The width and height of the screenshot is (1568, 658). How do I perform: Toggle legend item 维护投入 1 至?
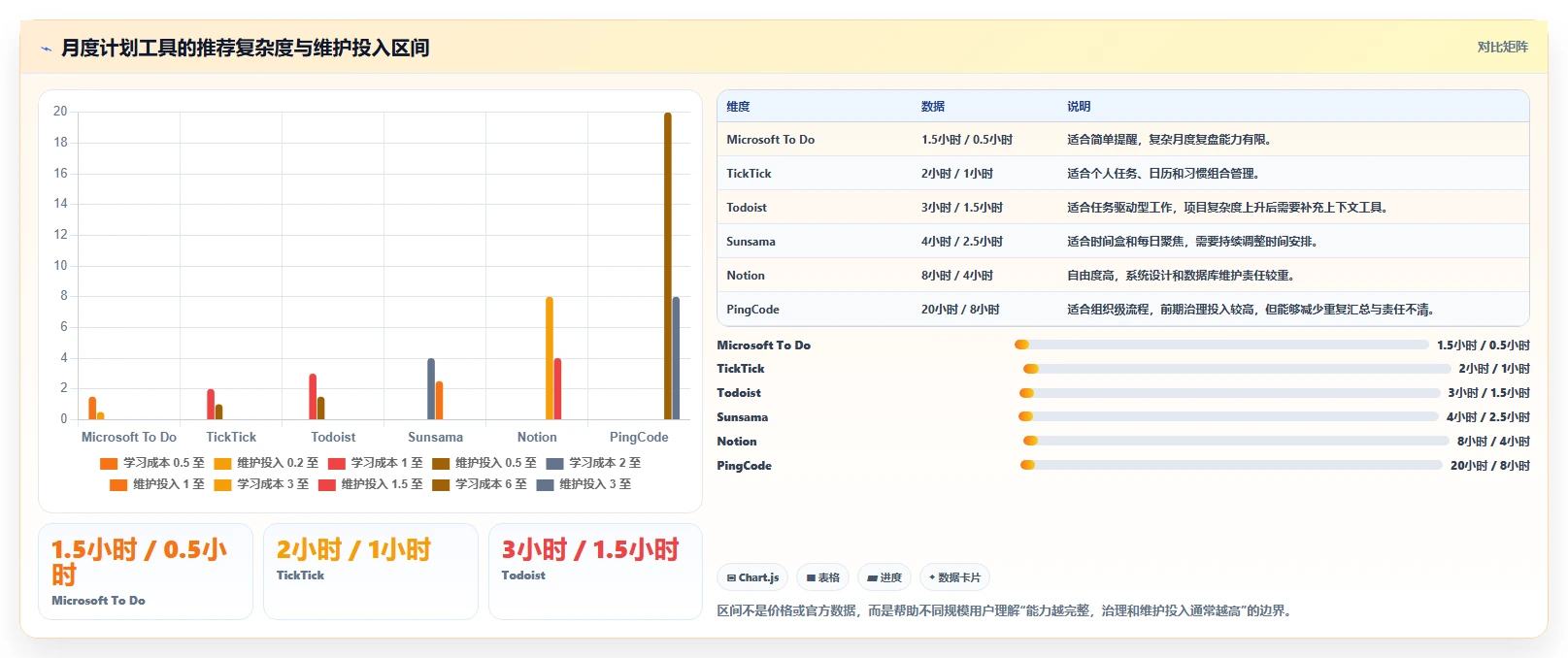157,484
